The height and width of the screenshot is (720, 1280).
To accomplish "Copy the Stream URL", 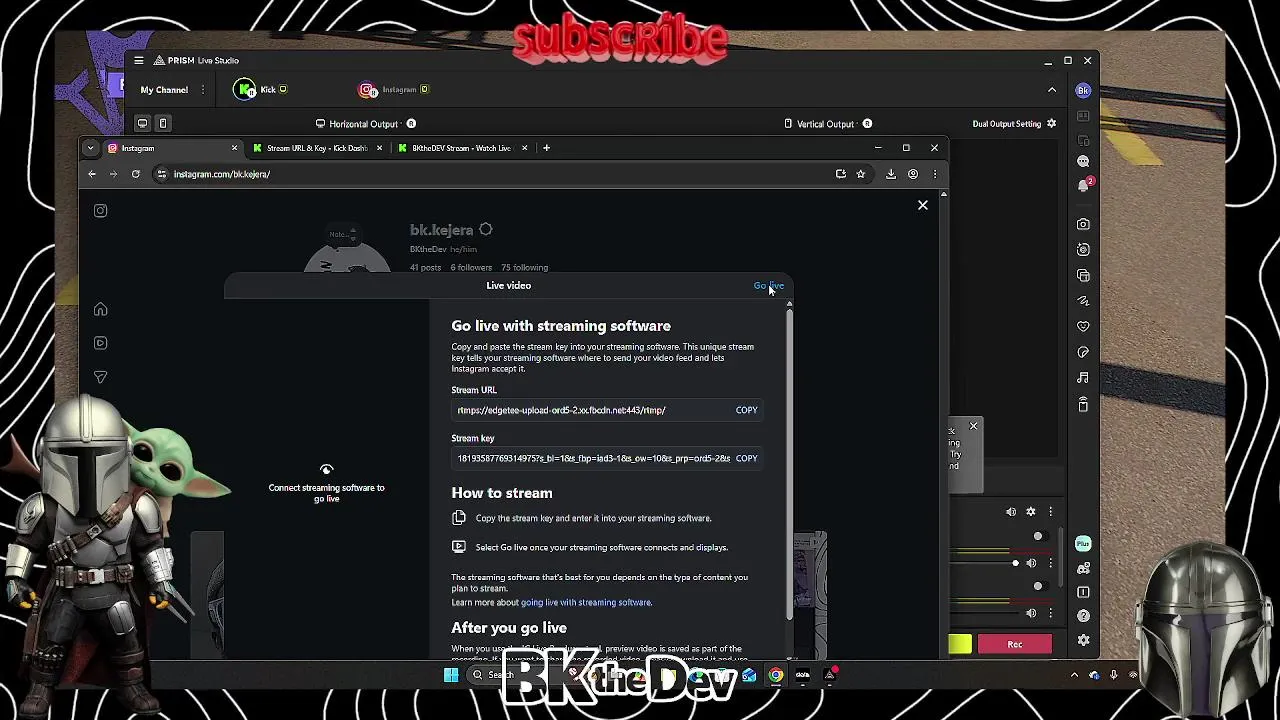I will (746, 410).
